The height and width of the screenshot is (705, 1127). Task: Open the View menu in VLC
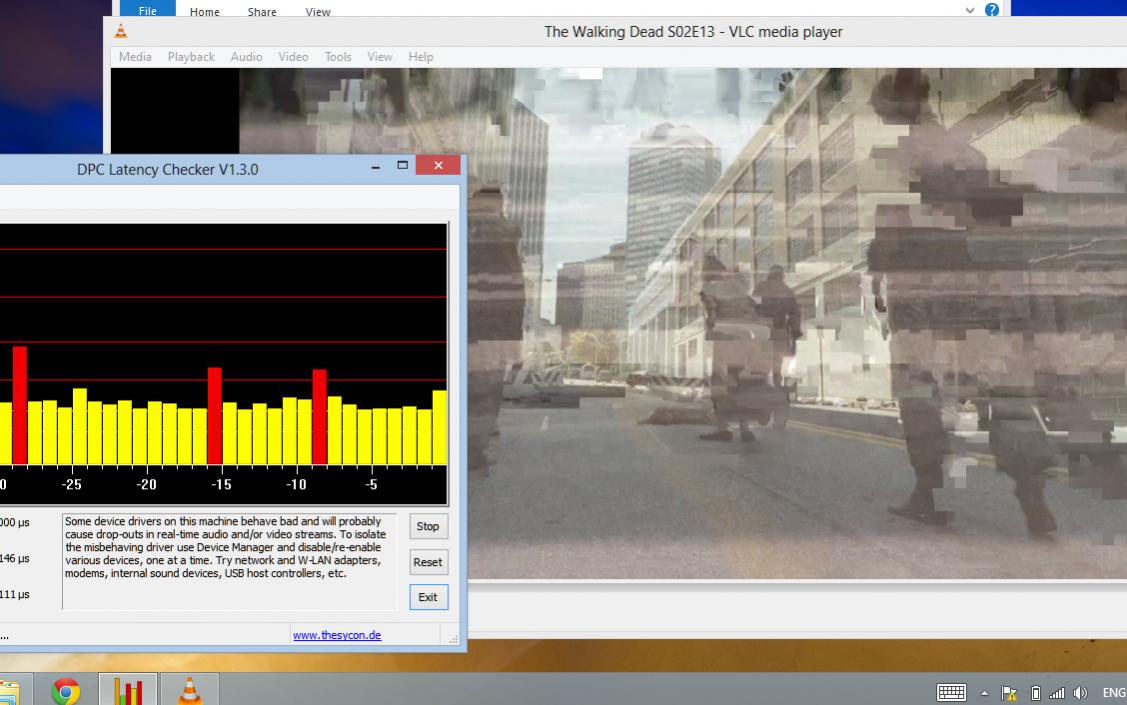click(380, 57)
